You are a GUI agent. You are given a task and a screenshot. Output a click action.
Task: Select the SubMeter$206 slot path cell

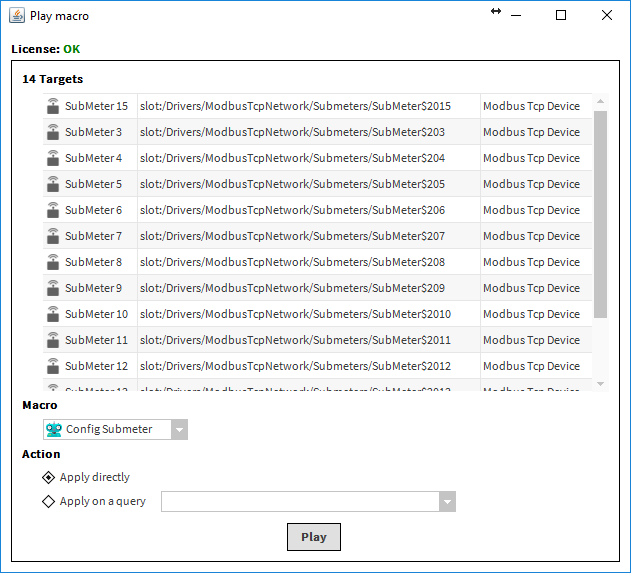click(292, 210)
